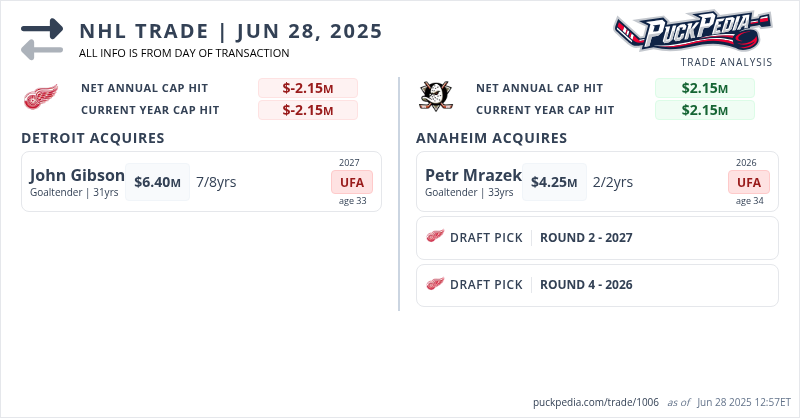
Task: Click Detroit's net annual cap hit value
Action: click(x=307, y=88)
